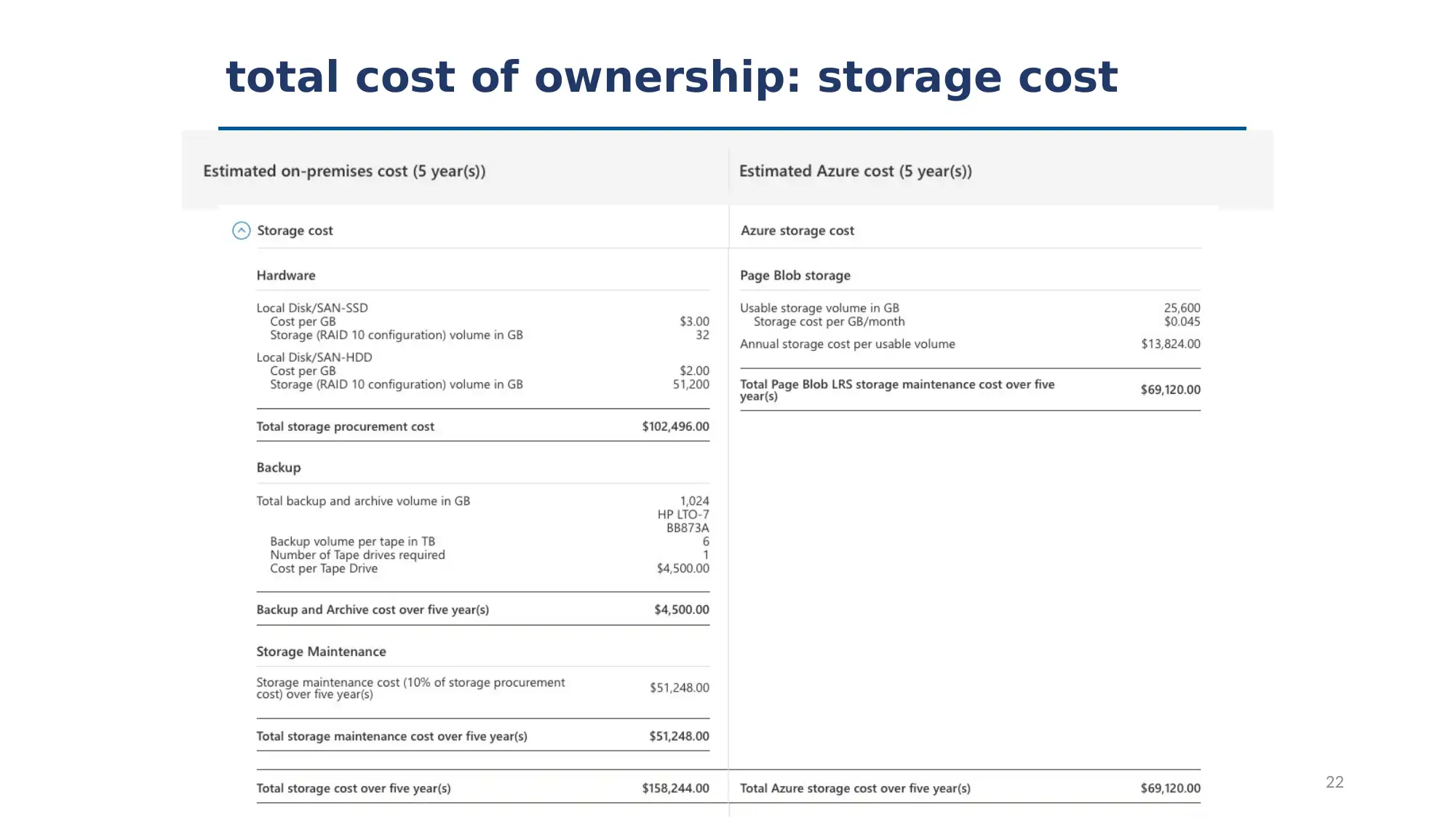Select the SSD storage volume value 32

(x=702, y=335)
